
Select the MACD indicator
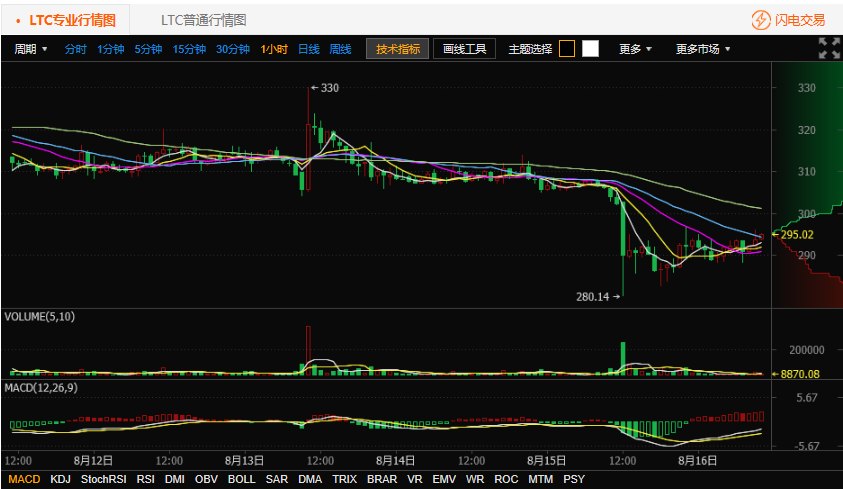24,479
